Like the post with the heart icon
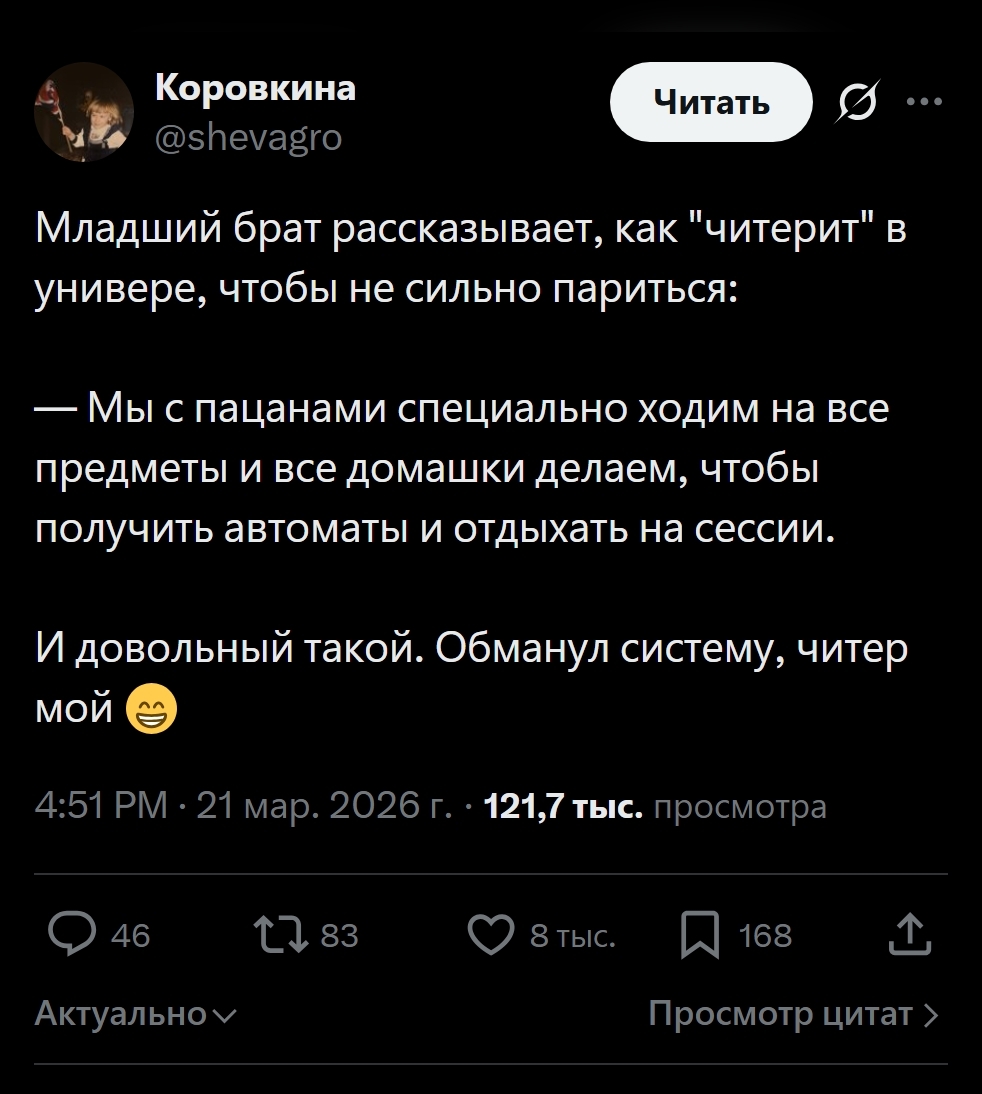Screen dimensions: 982x1094 click(490, 936)
